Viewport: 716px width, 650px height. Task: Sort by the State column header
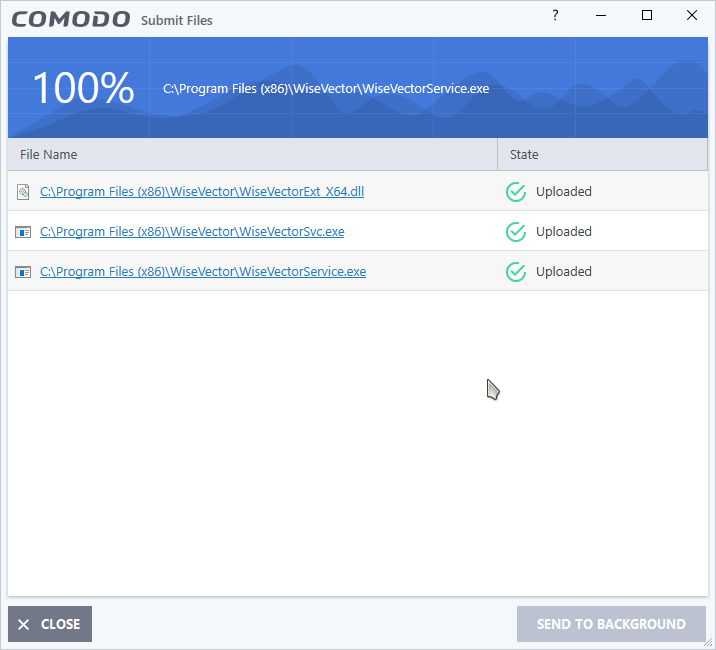(602, 154)
